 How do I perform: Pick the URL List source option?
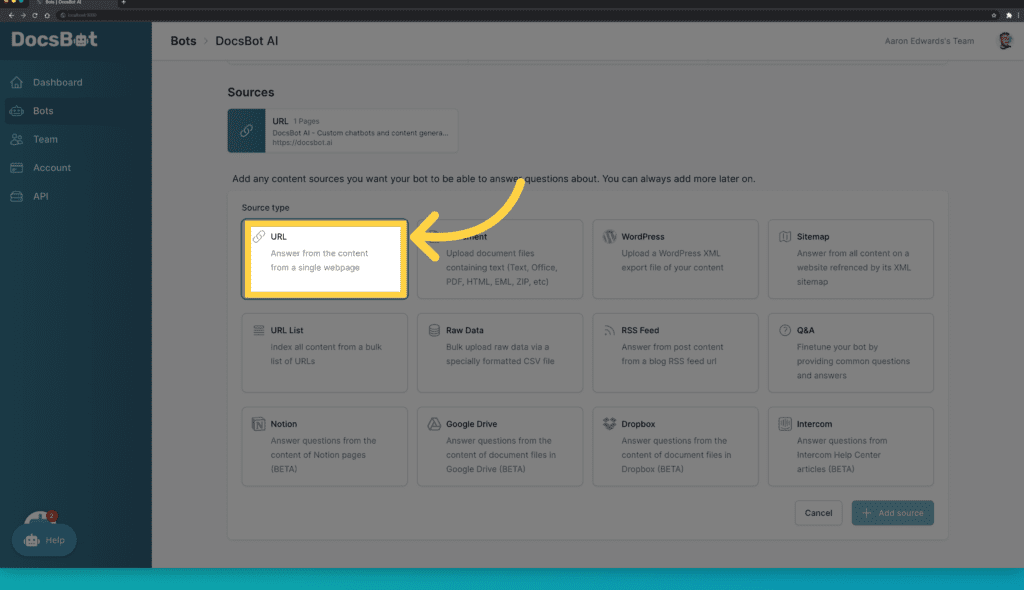click(325, 352)
